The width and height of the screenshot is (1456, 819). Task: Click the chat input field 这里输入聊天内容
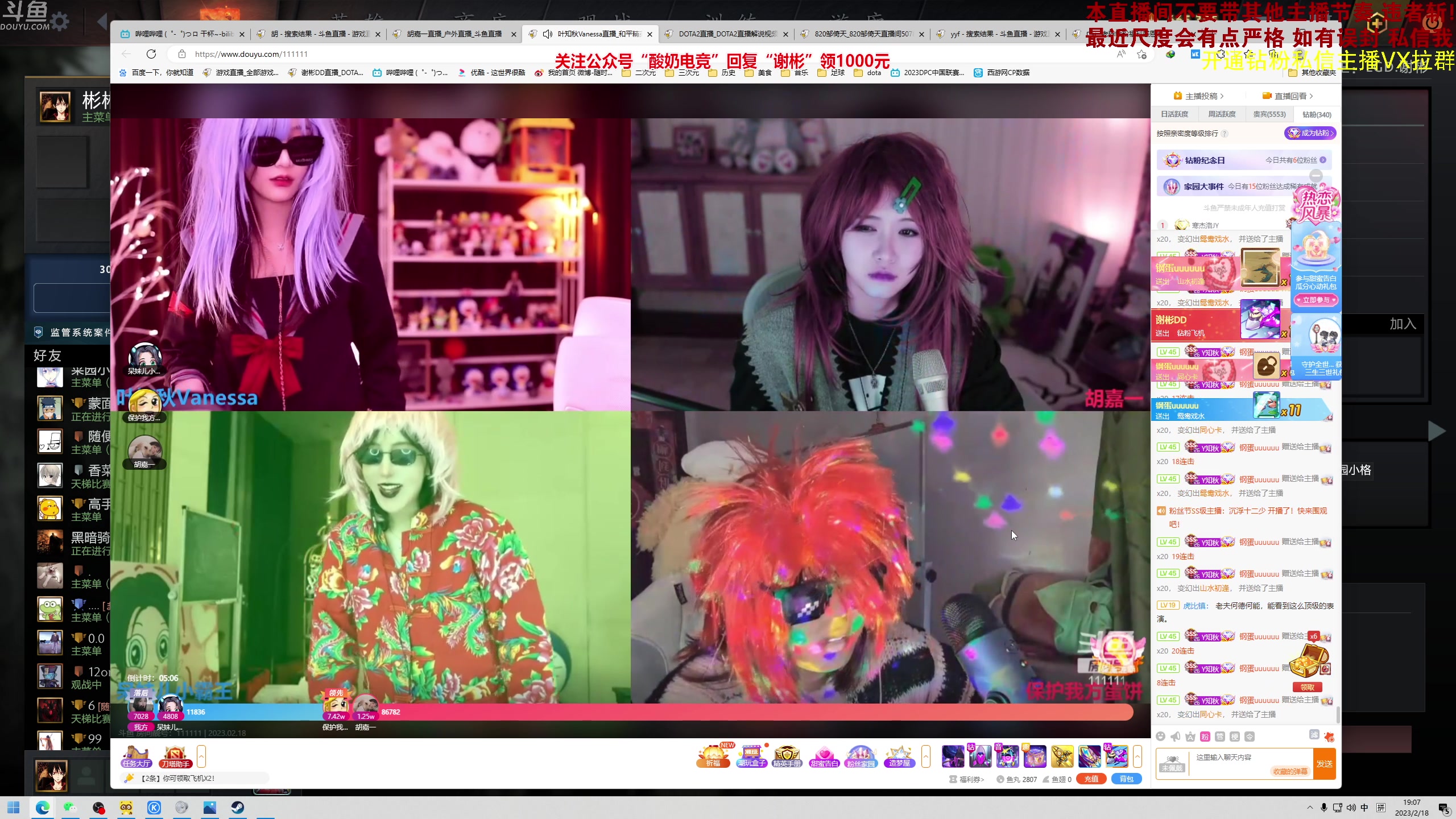click(1251, 758)
